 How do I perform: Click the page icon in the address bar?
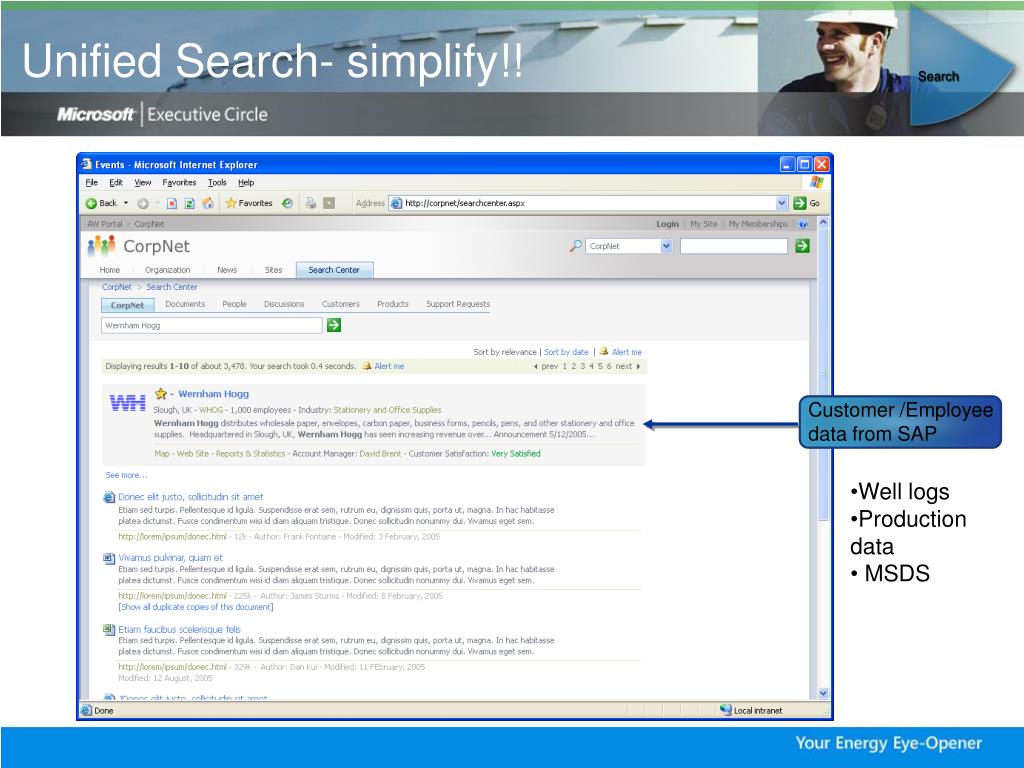pos(396,203)
